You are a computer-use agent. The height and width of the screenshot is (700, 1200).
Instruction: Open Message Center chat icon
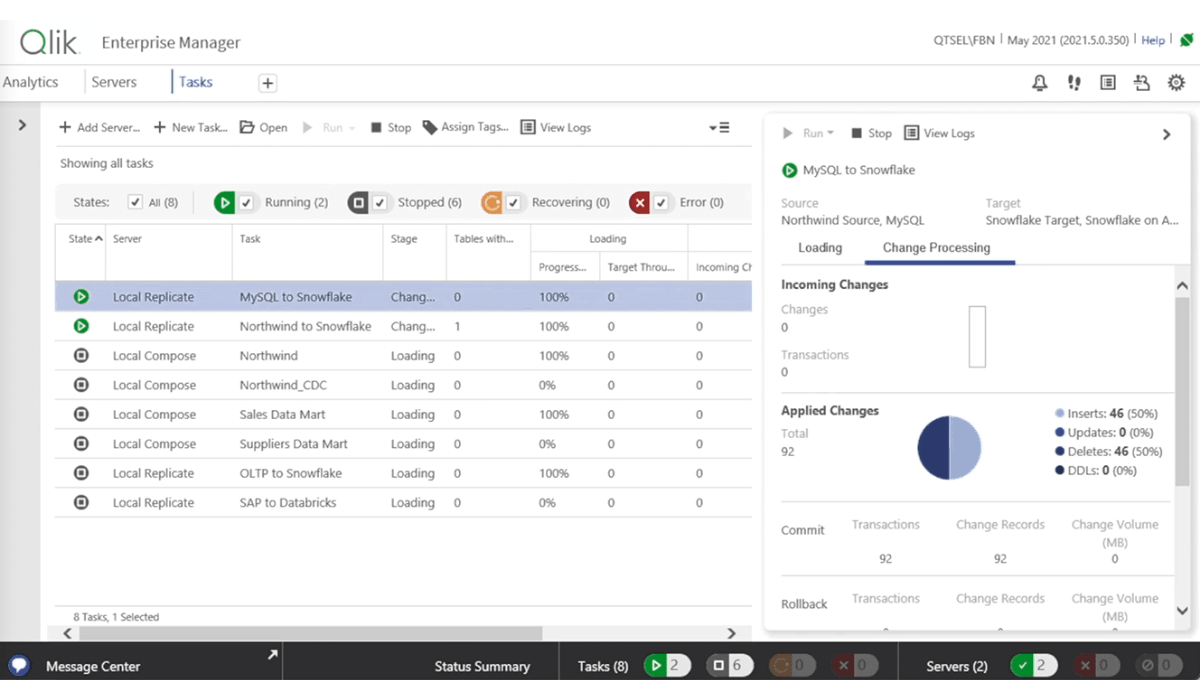pos(18,666)
